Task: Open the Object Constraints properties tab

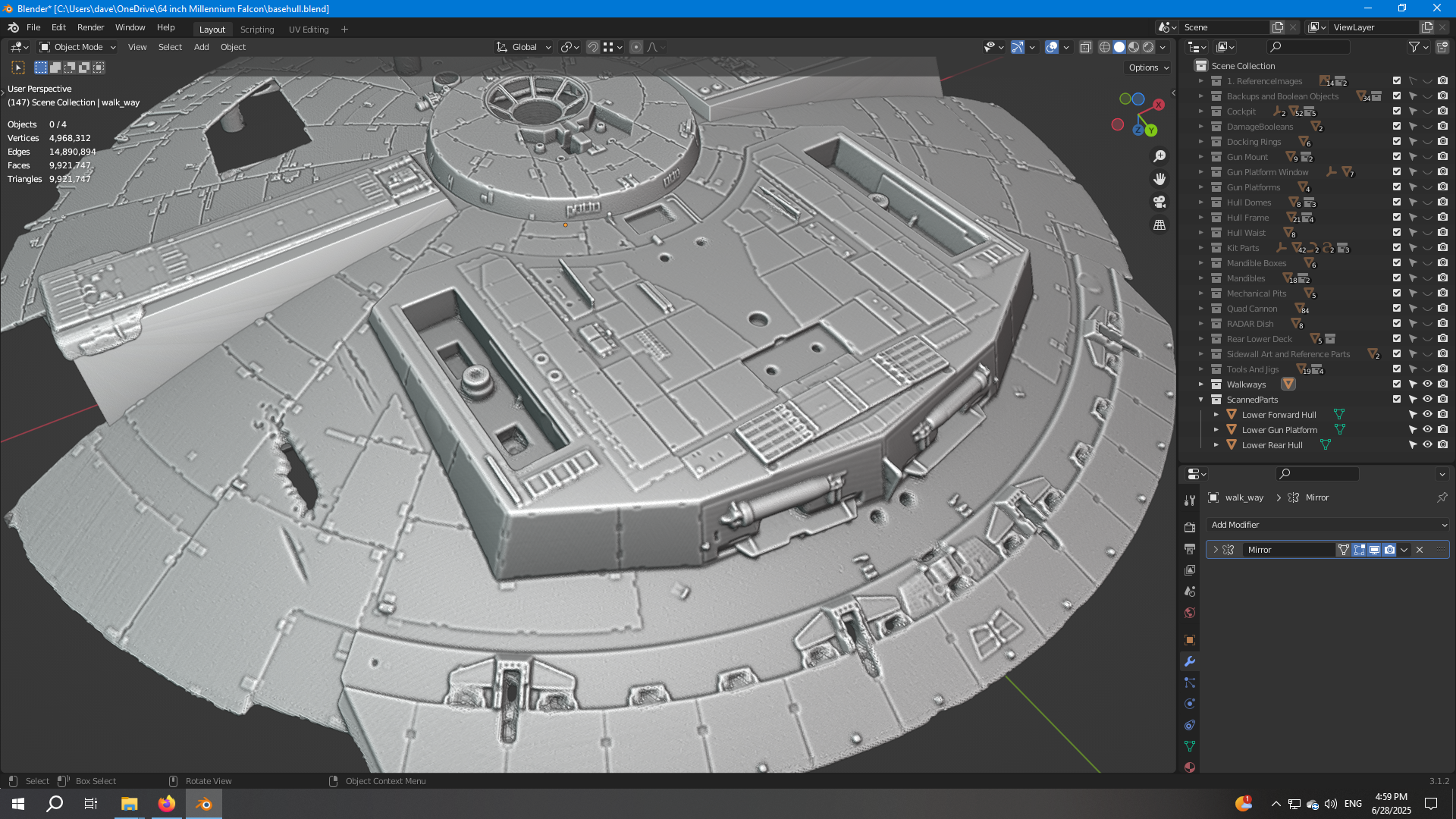Action: tap(1190, 725)
